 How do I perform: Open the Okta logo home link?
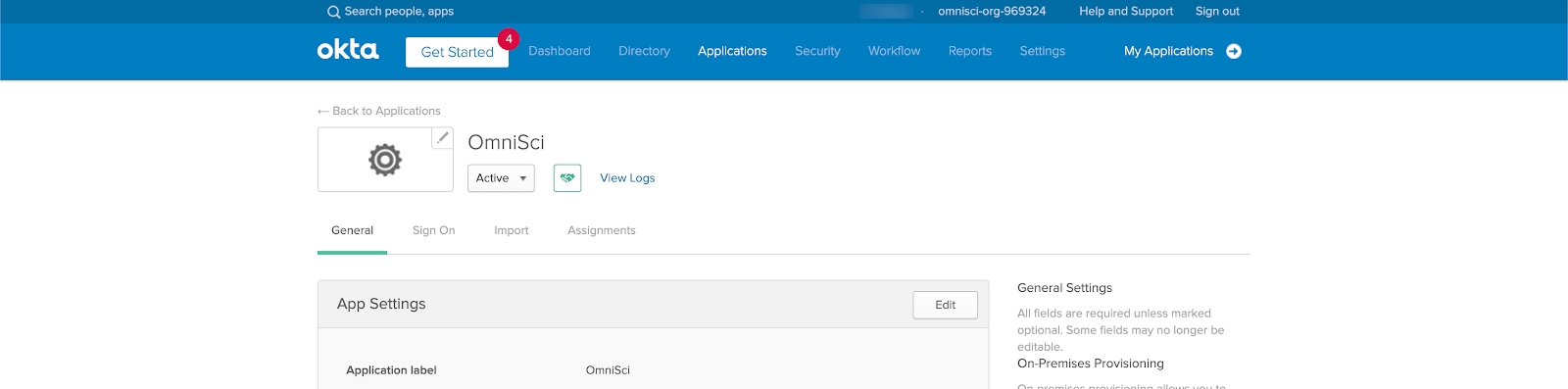[347, 50]
